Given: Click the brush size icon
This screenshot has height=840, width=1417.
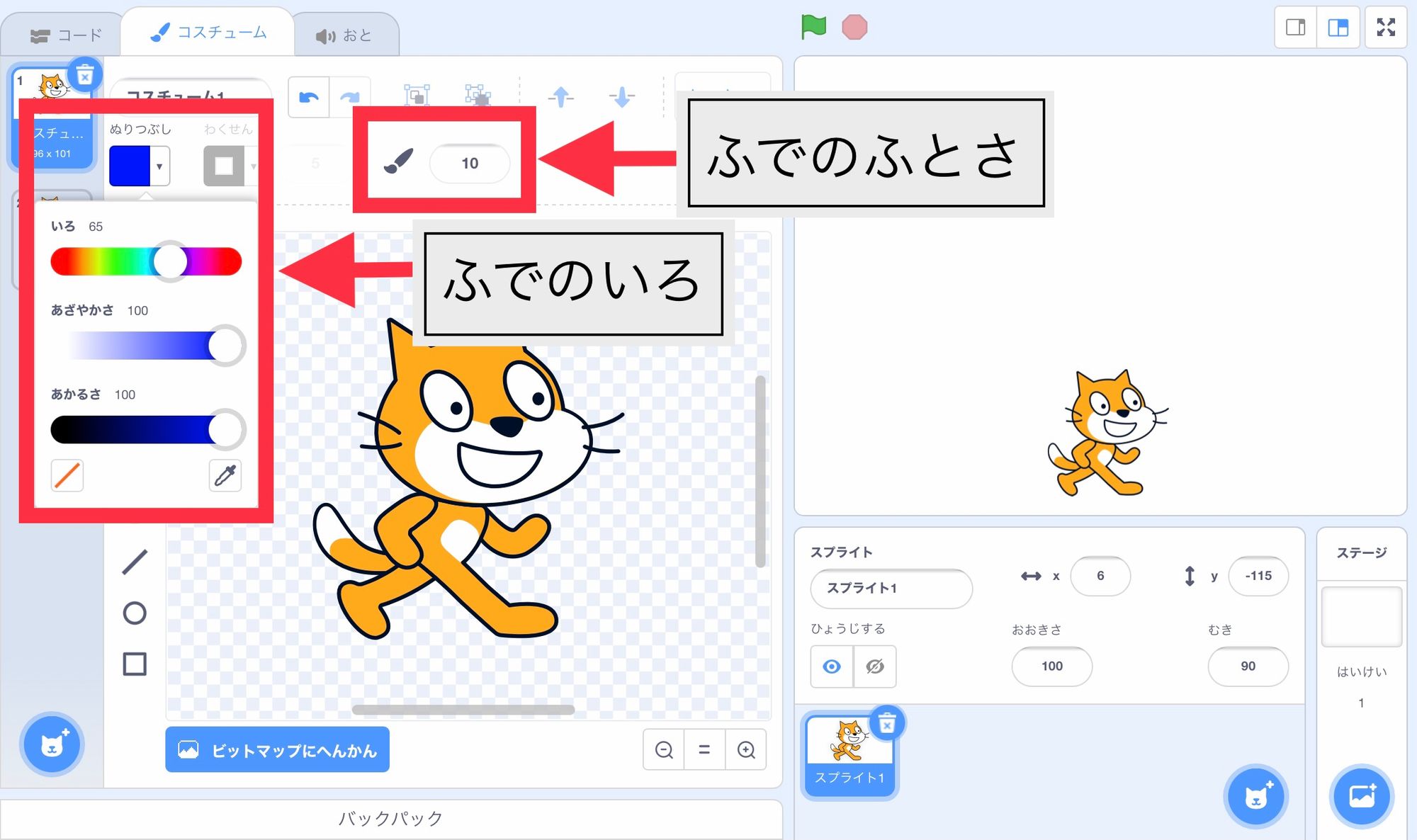Looking at the screenshot, I should click(x=398, y=162).
